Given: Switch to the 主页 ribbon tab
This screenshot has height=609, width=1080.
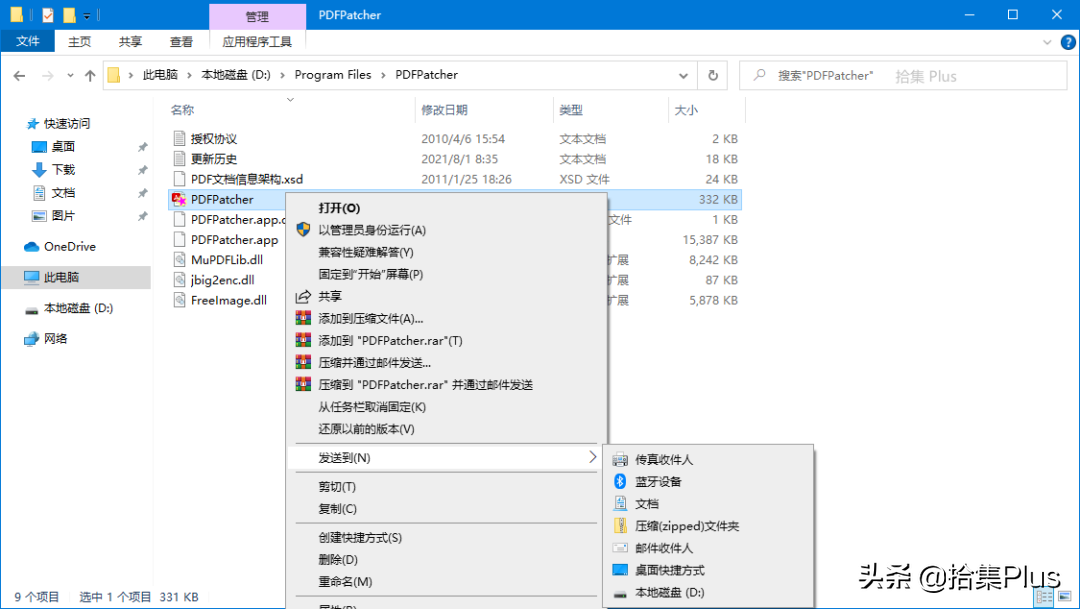Looking at the screenshot, I should [79, 41].
